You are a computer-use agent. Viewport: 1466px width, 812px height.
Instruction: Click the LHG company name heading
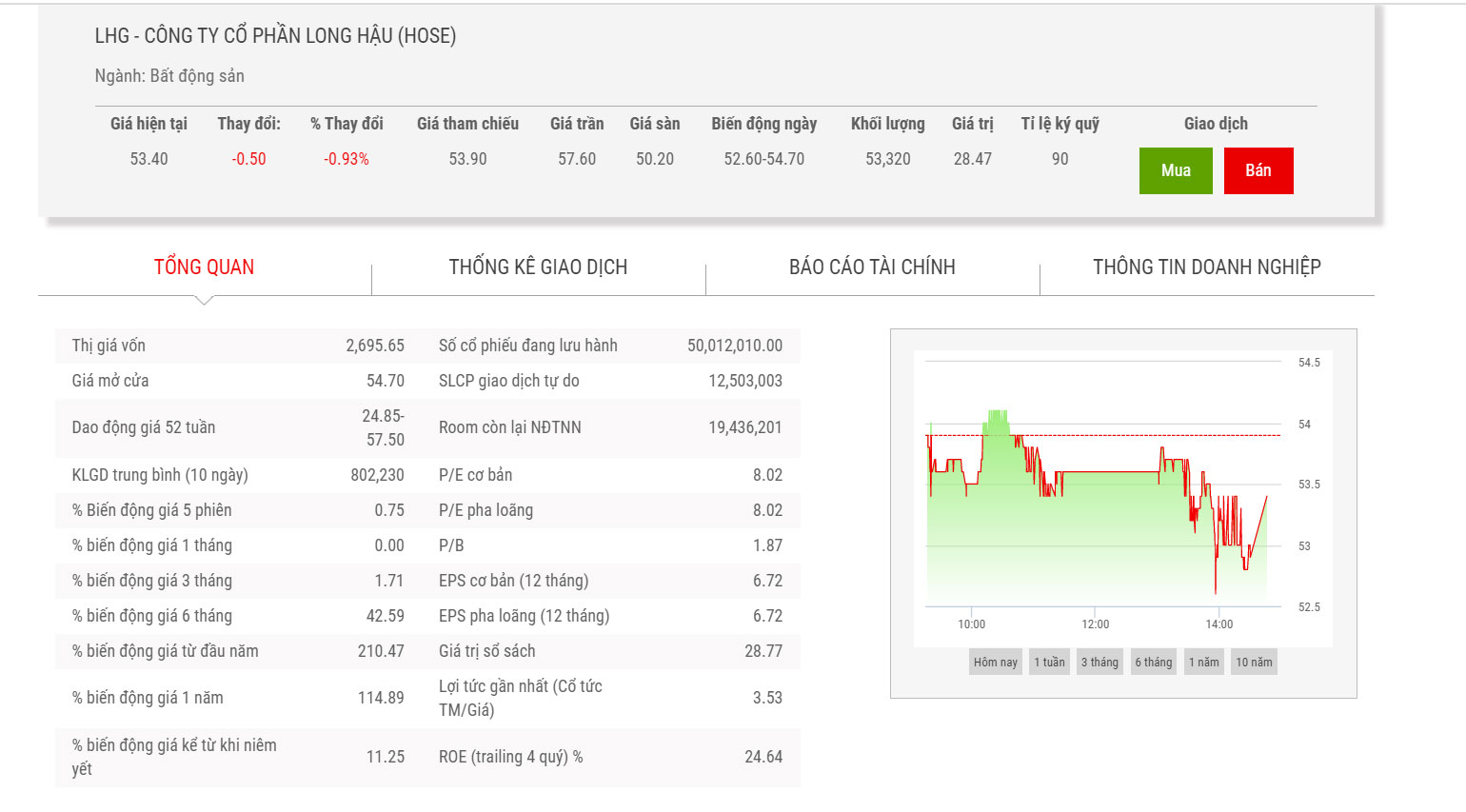pos(275,36)
